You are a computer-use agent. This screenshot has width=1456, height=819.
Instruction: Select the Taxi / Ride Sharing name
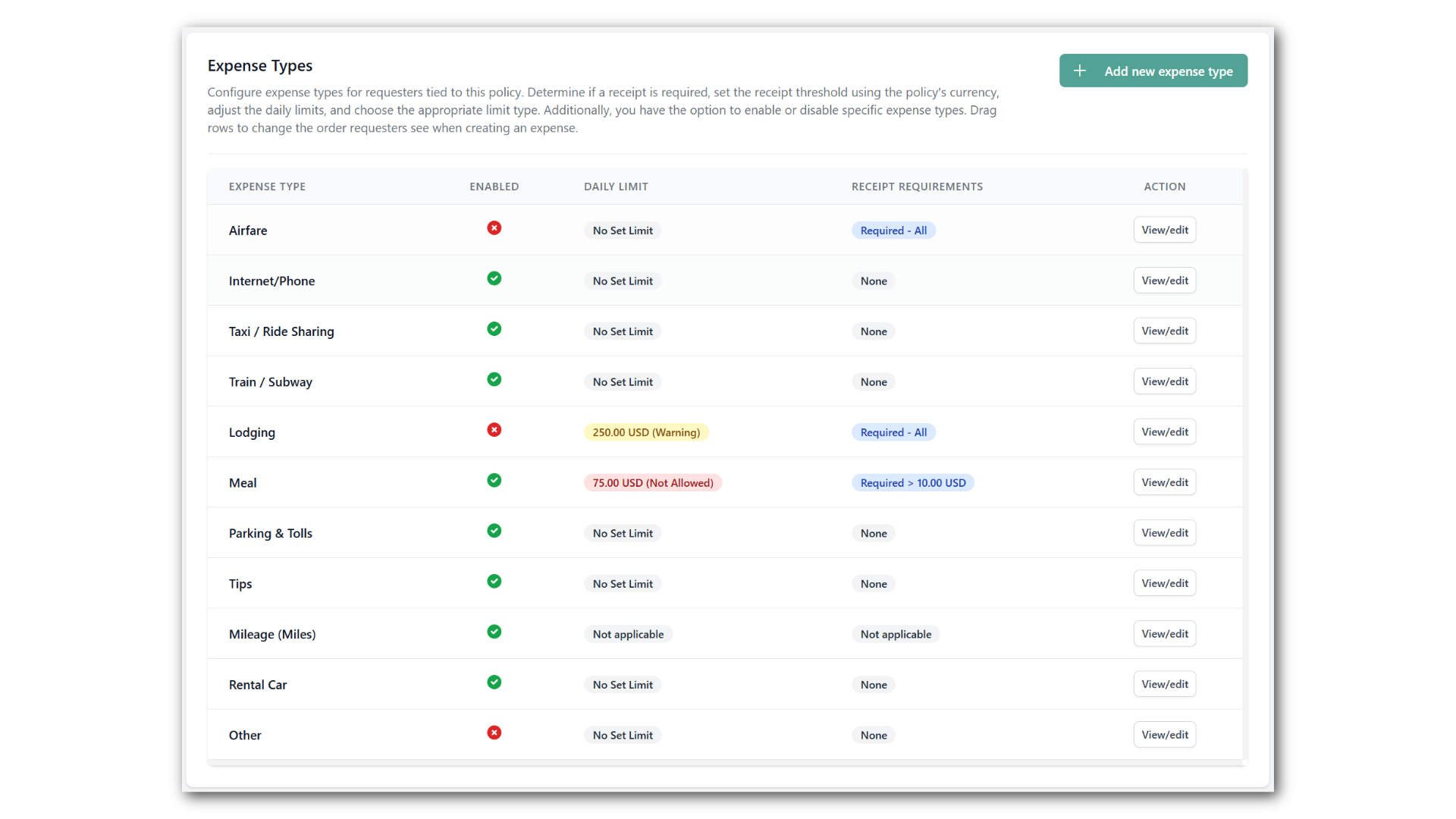(x=281, y=331)
